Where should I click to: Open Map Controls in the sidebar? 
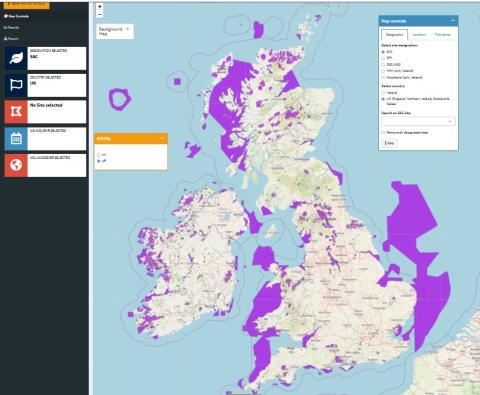(16, 16)
